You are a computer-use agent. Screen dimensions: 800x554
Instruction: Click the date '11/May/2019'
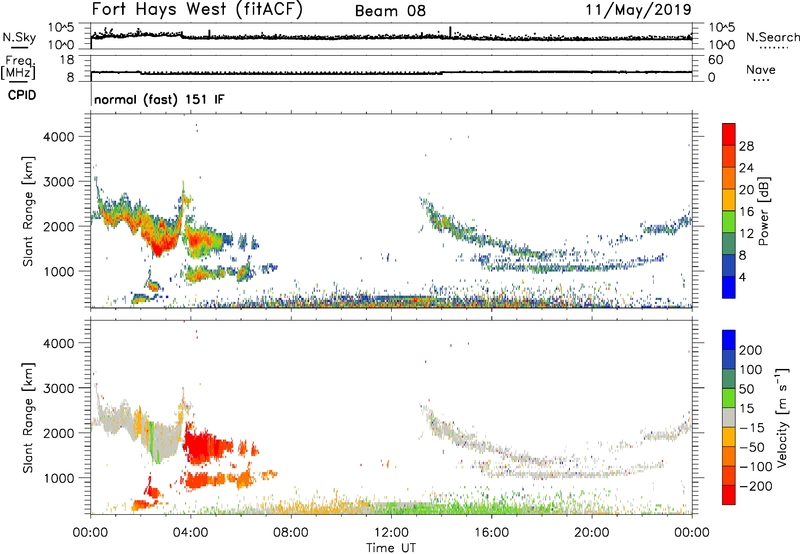[x=638, y=10]
